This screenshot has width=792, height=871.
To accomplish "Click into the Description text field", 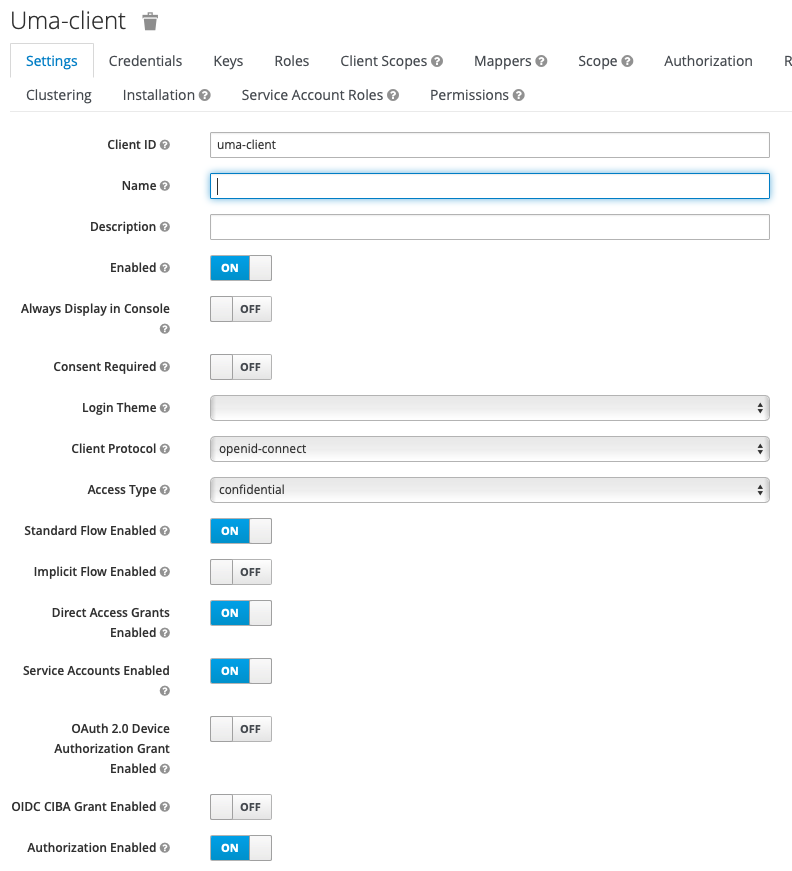I will click(489, 227).
